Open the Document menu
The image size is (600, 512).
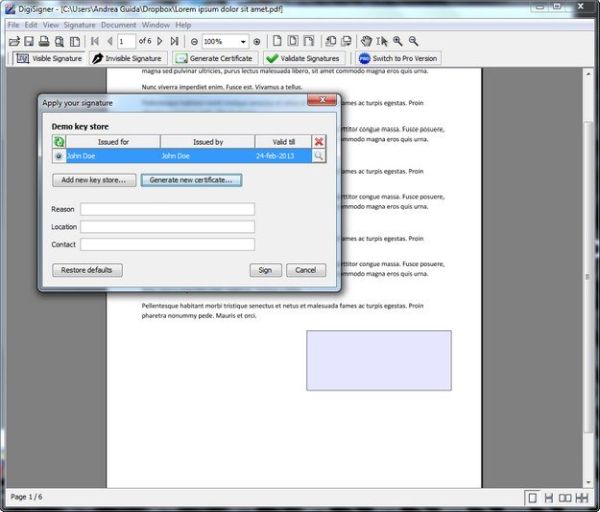118,24
